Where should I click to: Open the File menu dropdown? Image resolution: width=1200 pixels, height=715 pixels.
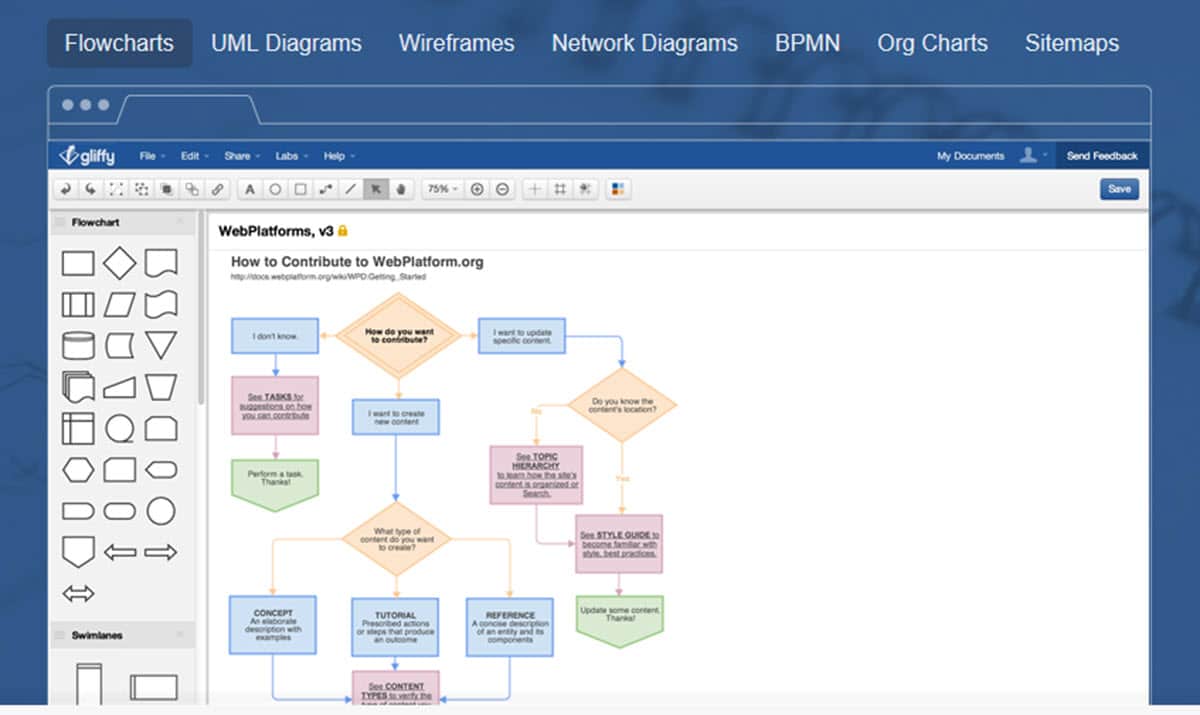pos(150,156)
